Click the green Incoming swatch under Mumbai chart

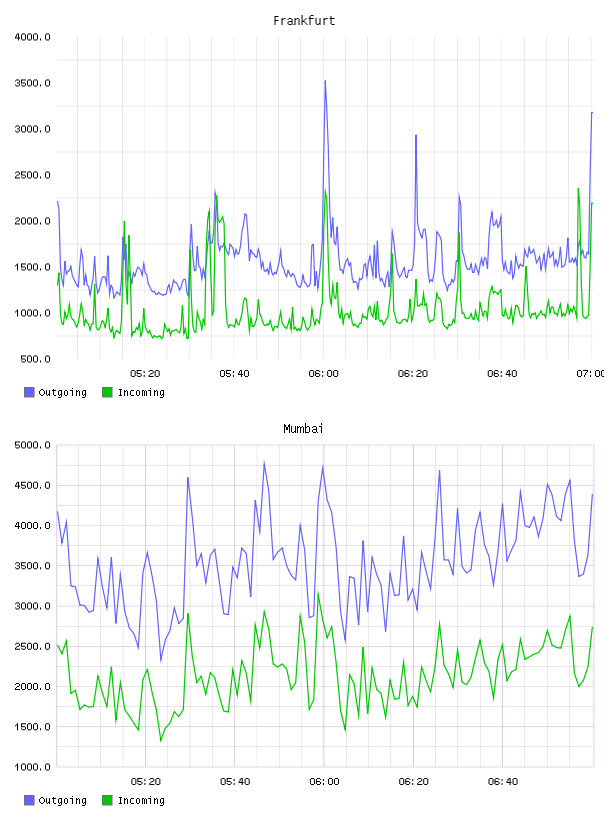[107, 800]
